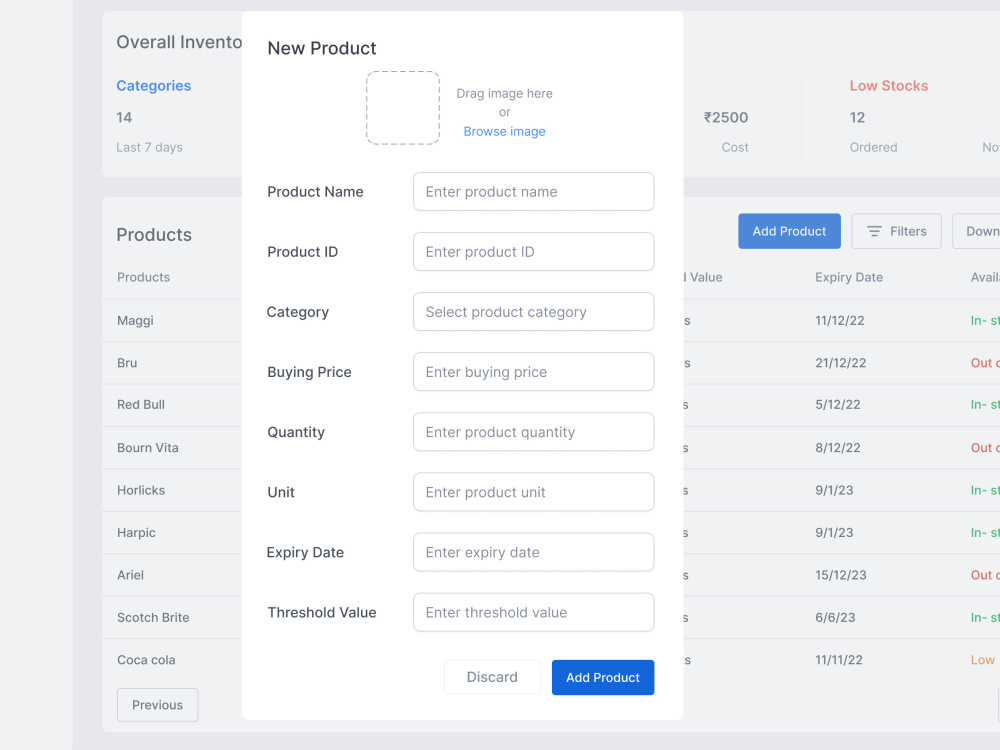Viewport: 1000px width, 750px height.
Task: Select the Categories heading
Action: pyautogui.click(x=154, y=85)
